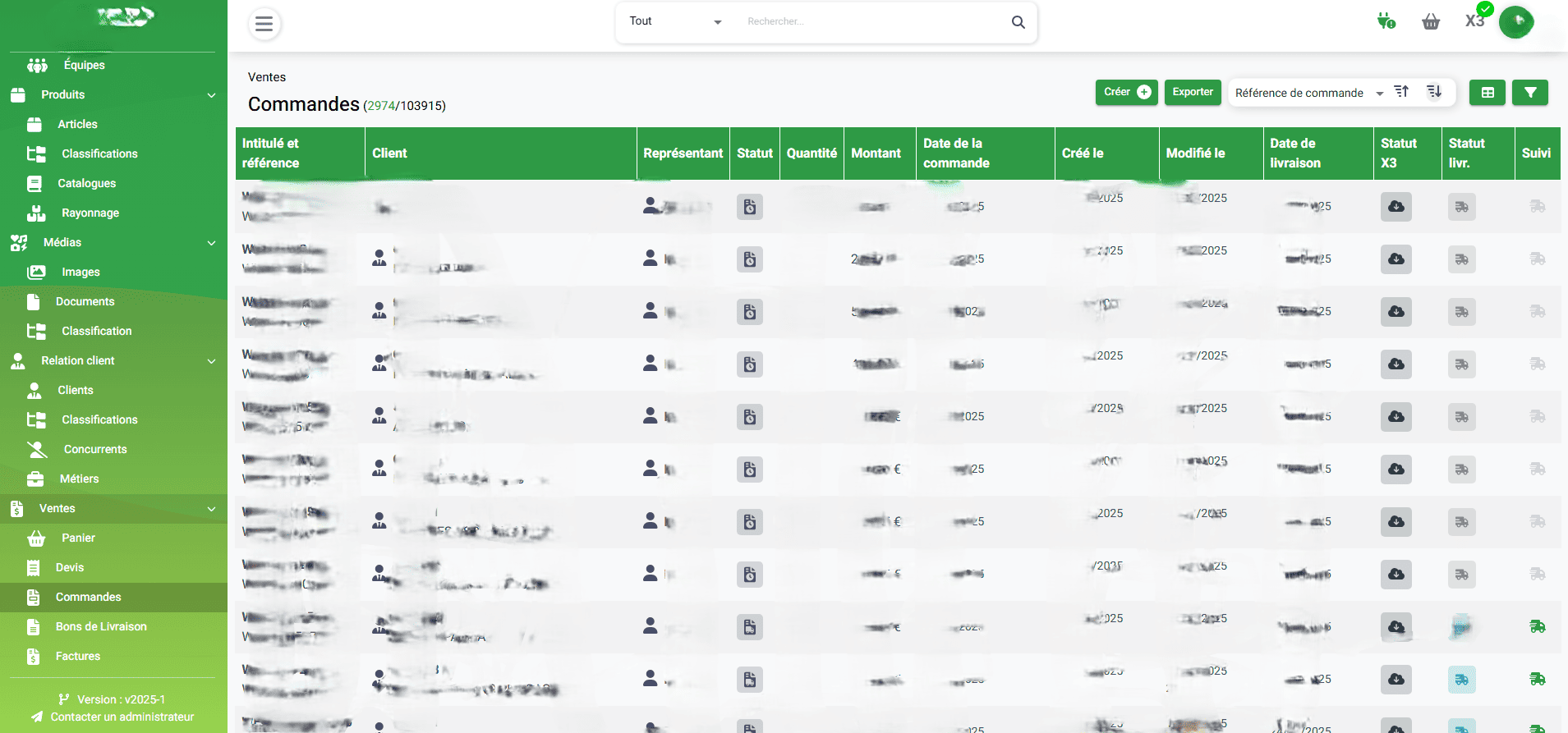Open Devis in the Ventes menu
This screenshot has height=733, width=1568.
coord(70,567)
